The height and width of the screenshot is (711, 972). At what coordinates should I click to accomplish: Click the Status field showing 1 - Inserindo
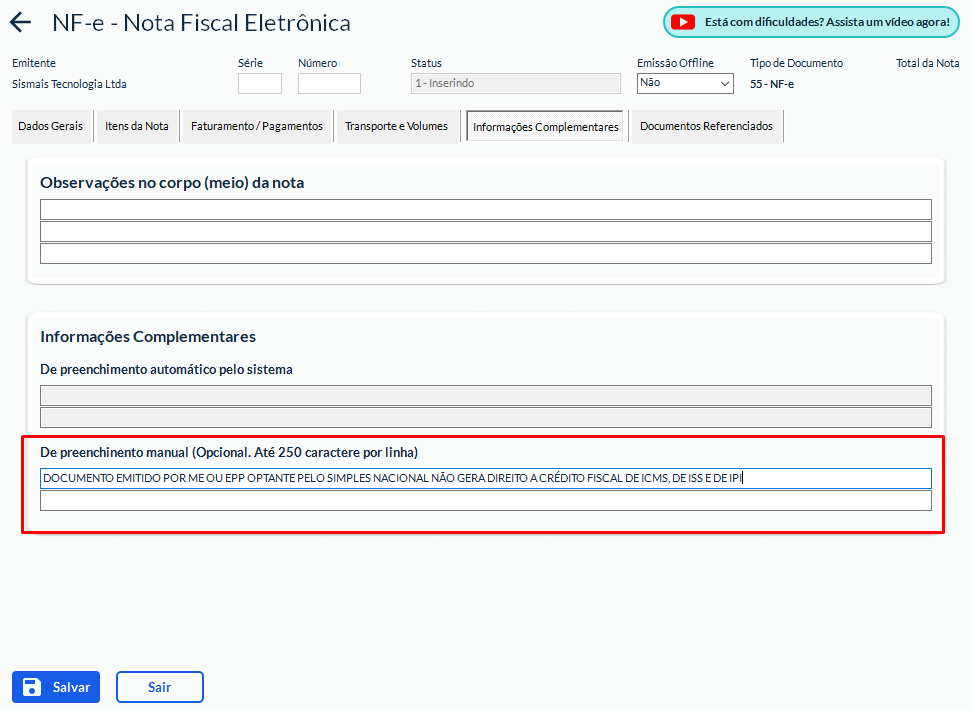coord(516,84)
